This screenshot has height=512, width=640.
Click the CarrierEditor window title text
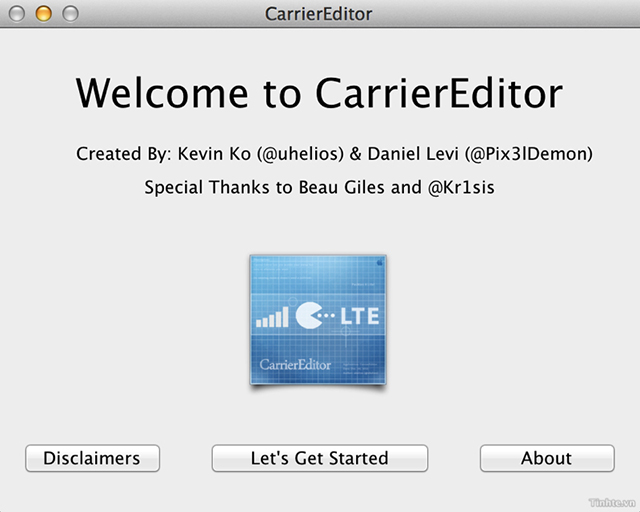click(318, 14)
